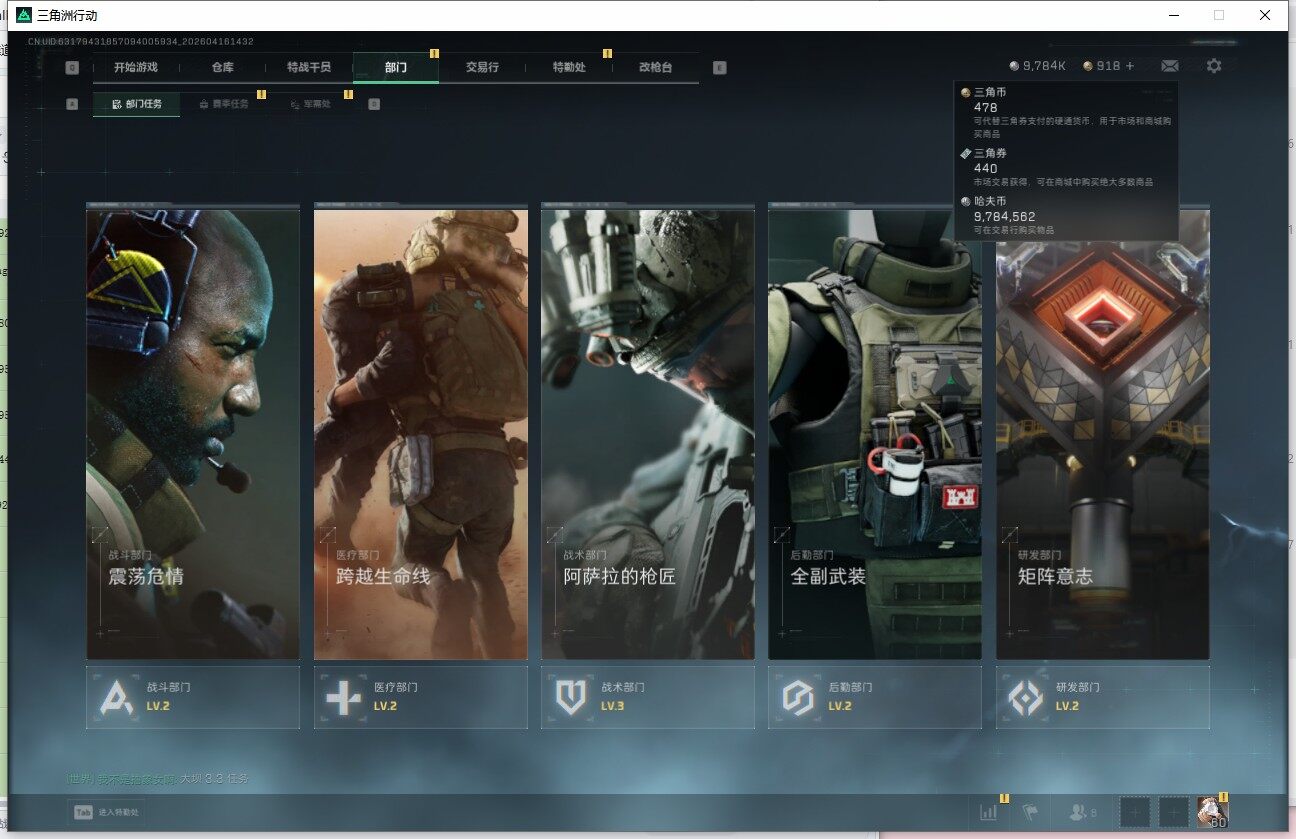Click the 后勤部门 hexagon emblem icon
The image size is (1296, 839).
tap(798, 697)
